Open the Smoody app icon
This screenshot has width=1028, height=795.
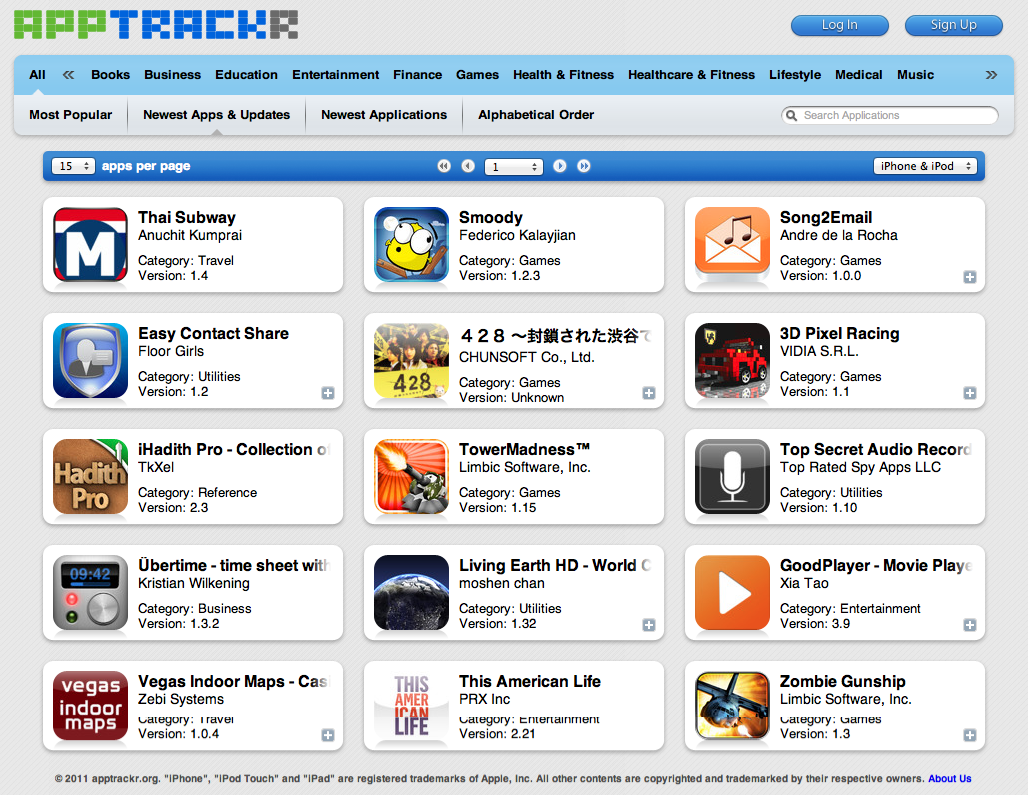(x=411, y=244)
